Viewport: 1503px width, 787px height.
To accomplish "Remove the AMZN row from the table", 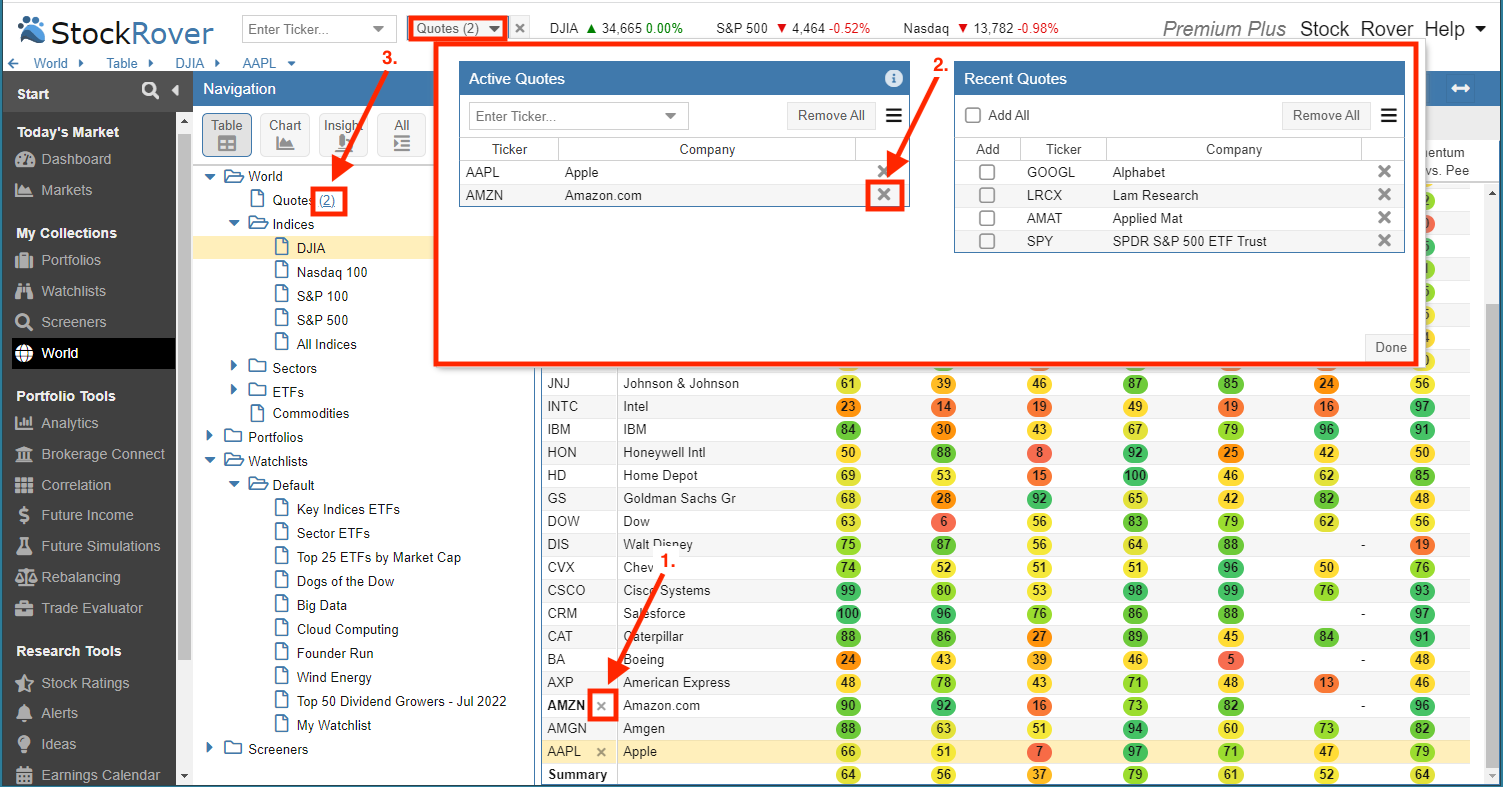I will (x=602, y=706).
